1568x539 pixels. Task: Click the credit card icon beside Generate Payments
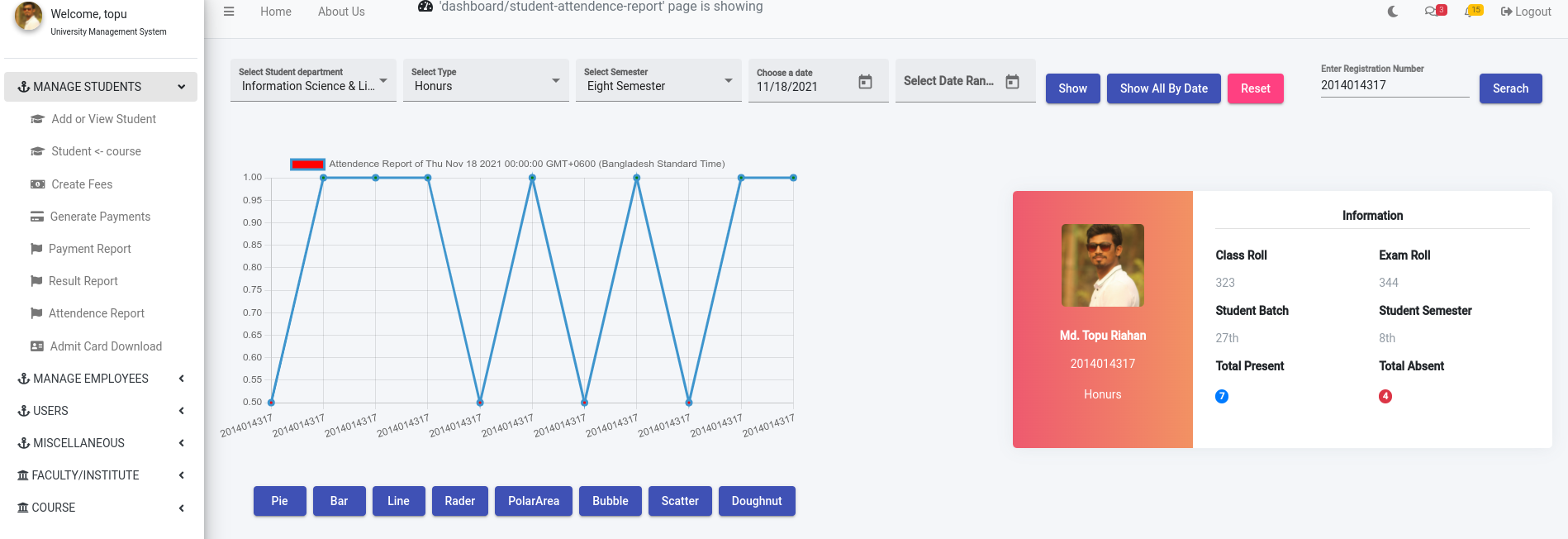[37, 217]
